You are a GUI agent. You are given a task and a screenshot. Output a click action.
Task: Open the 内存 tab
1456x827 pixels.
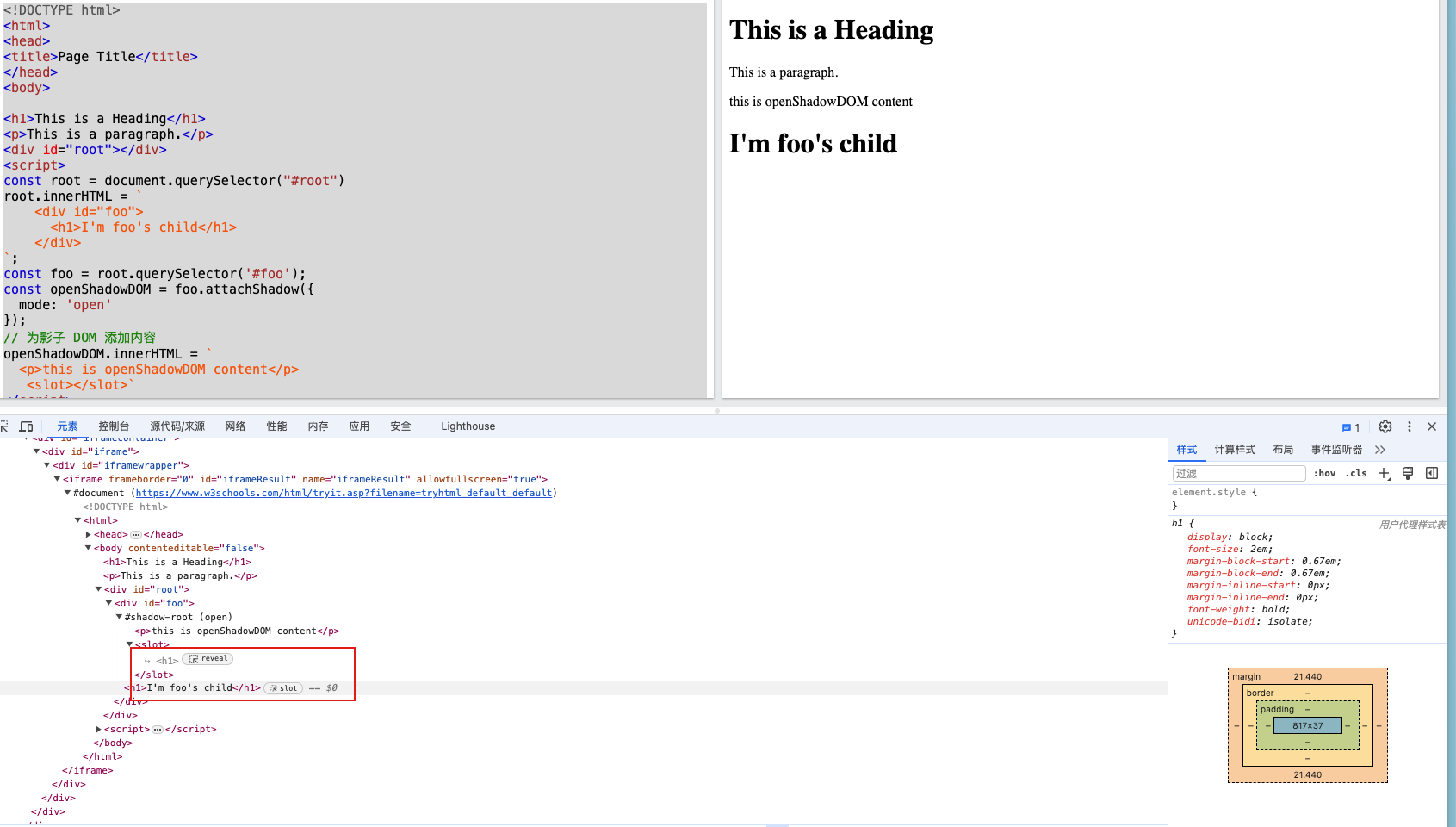[x=319, y=426]
